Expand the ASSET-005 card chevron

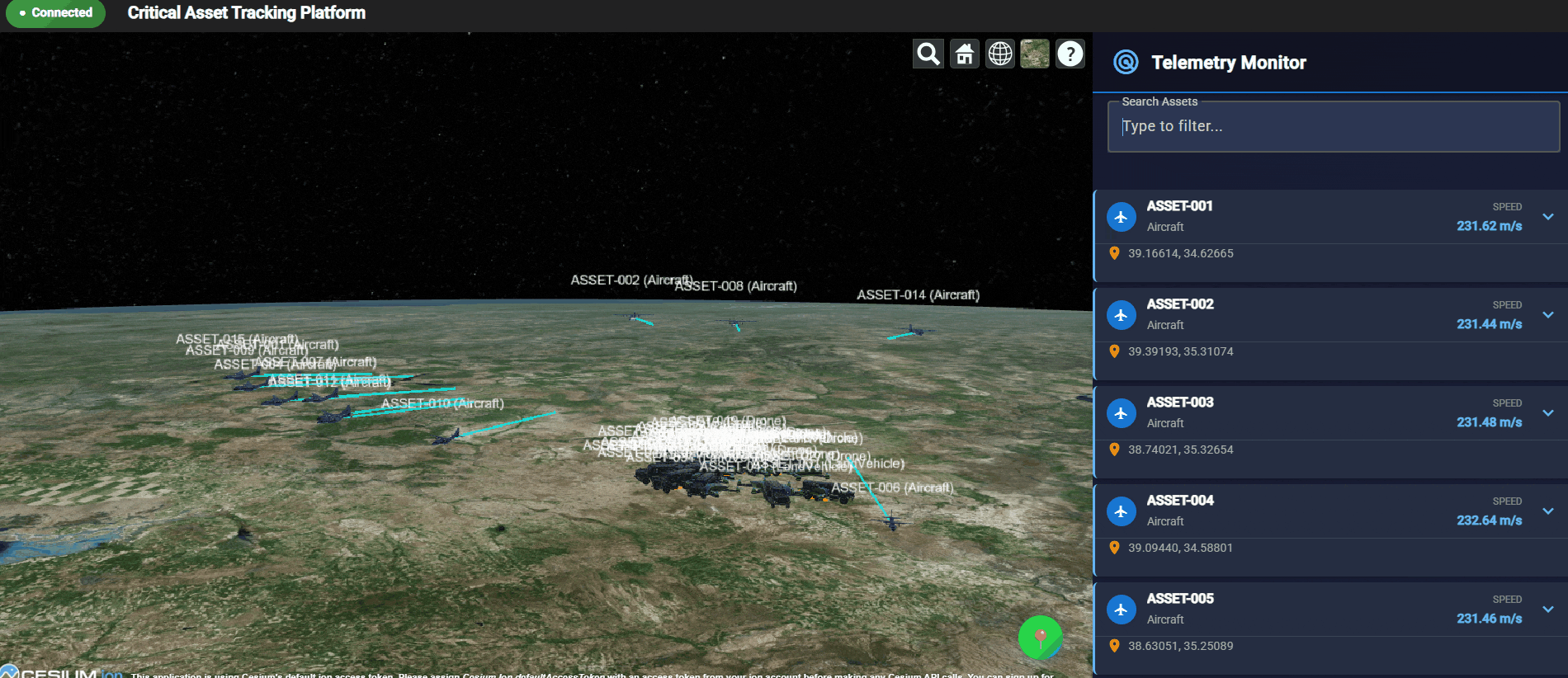point(1548,610)
